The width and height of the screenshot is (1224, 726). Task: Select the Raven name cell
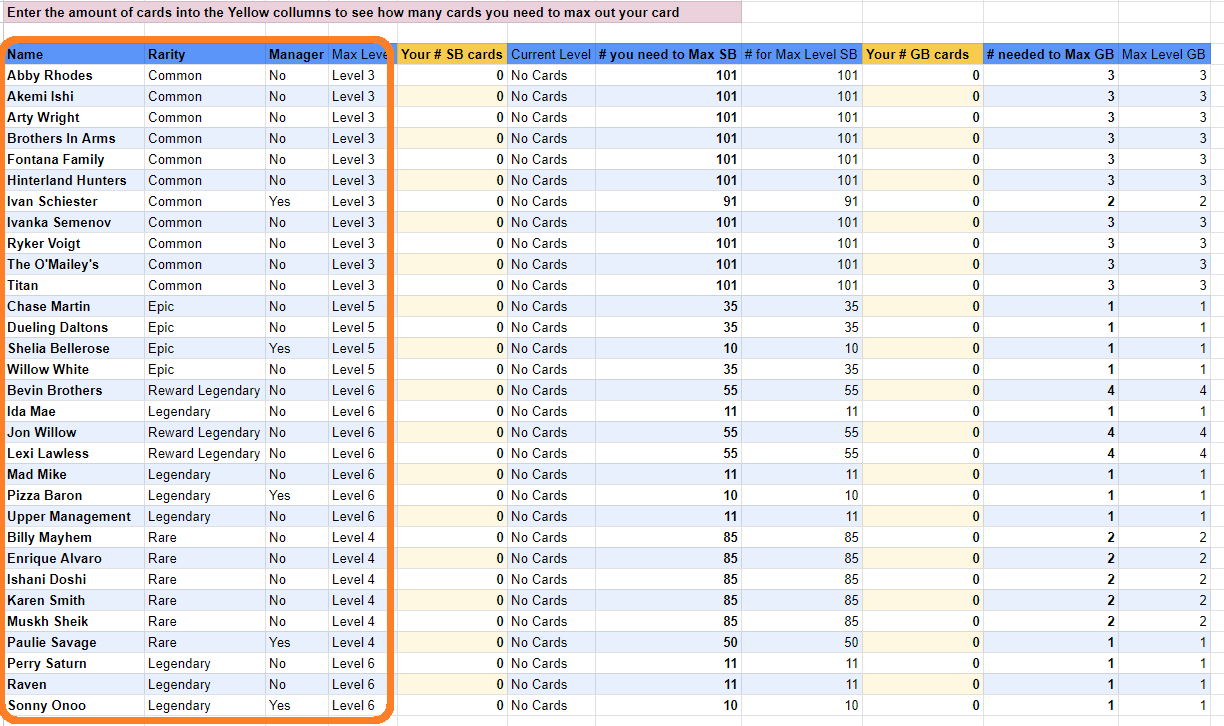(75, 684)
